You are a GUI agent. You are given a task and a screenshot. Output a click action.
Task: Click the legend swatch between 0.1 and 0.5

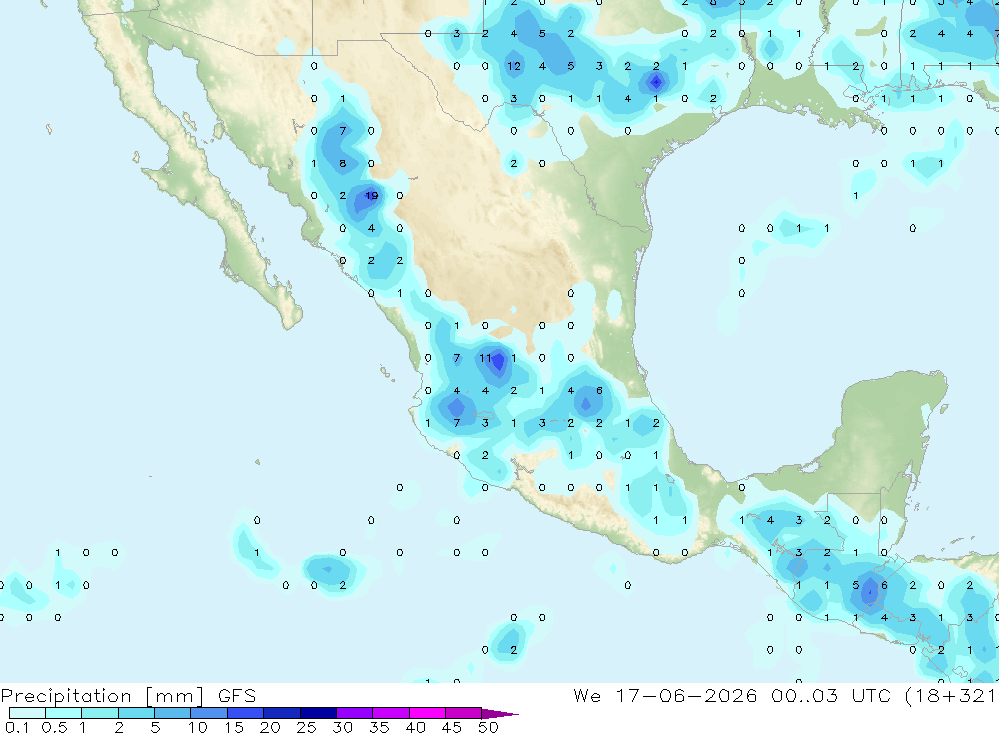click(27, 713)
